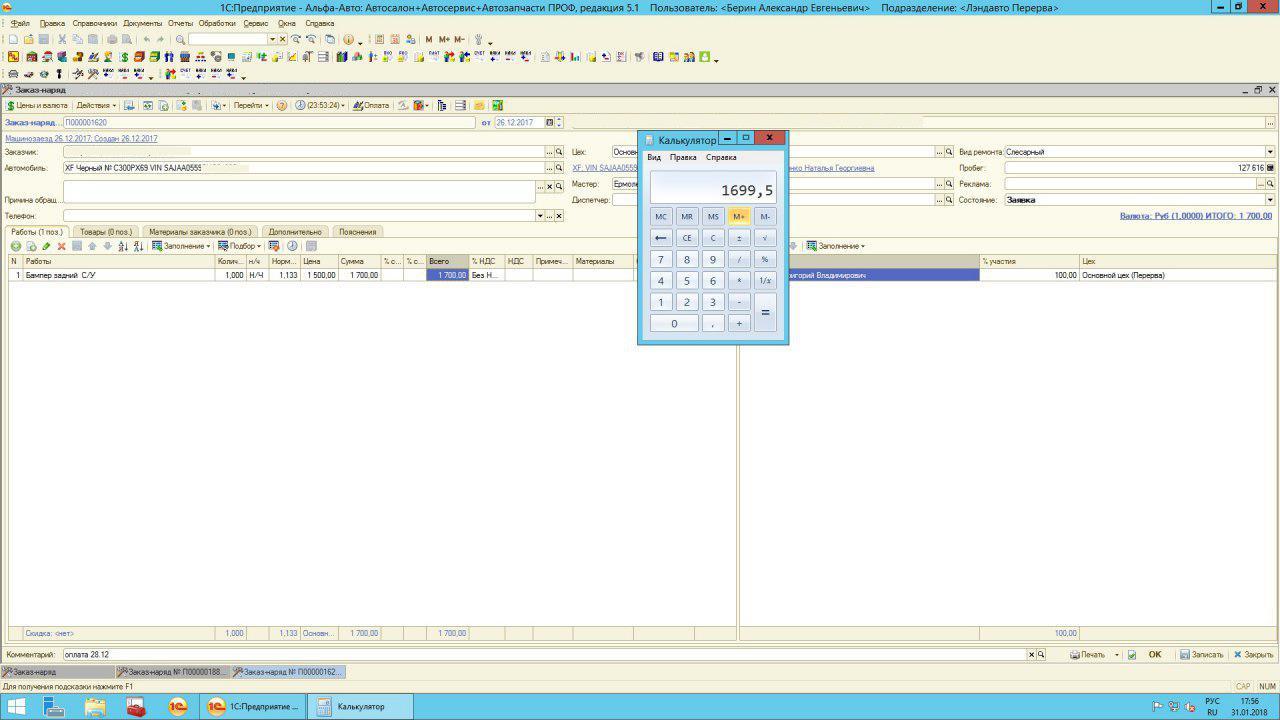Toggle the checkbox left of OK button
Image resolution: width=1280 pixels, height=720 pixels.
(1132, 655)
